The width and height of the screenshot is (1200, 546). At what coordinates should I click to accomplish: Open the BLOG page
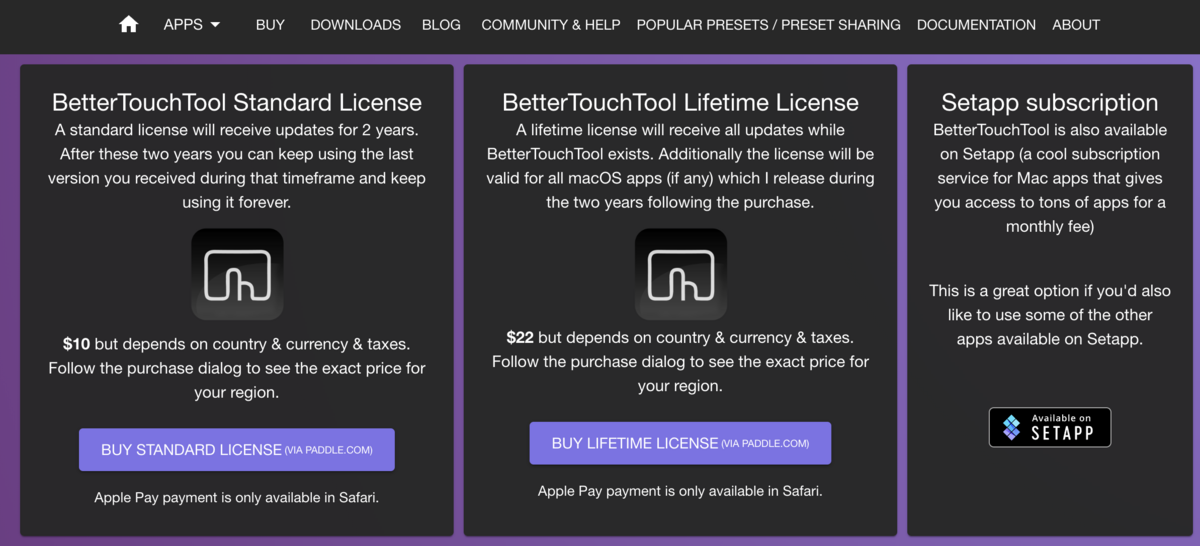point(441,24)
